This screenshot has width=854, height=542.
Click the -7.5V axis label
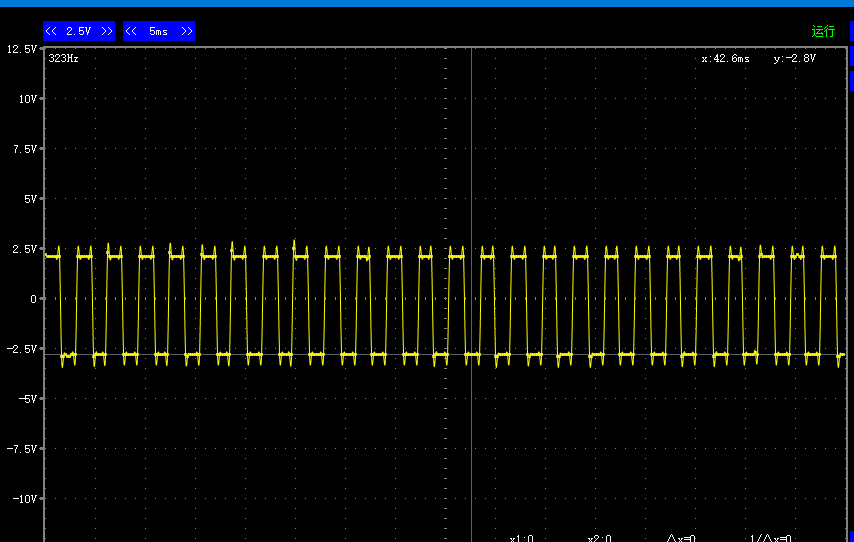coord(21,449)
